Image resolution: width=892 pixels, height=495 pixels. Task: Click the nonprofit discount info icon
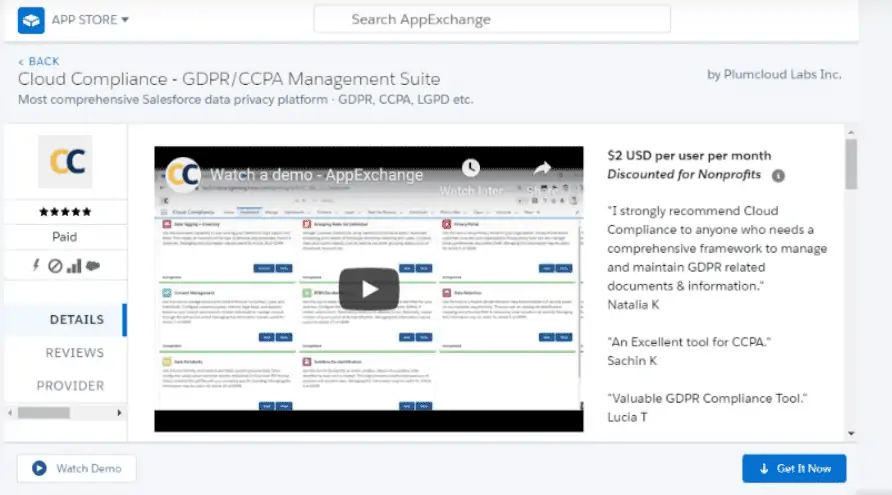778,176
